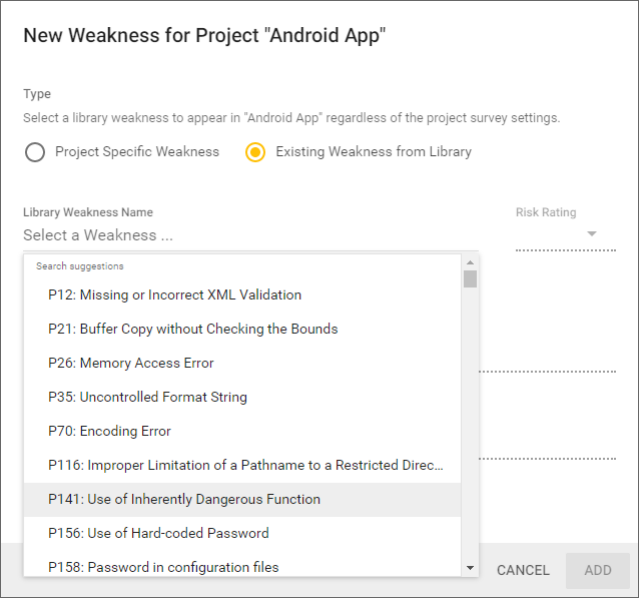
Task: Pick P12: Missing or Incorrect XML Validation
Action: click(x=175, y=295)
